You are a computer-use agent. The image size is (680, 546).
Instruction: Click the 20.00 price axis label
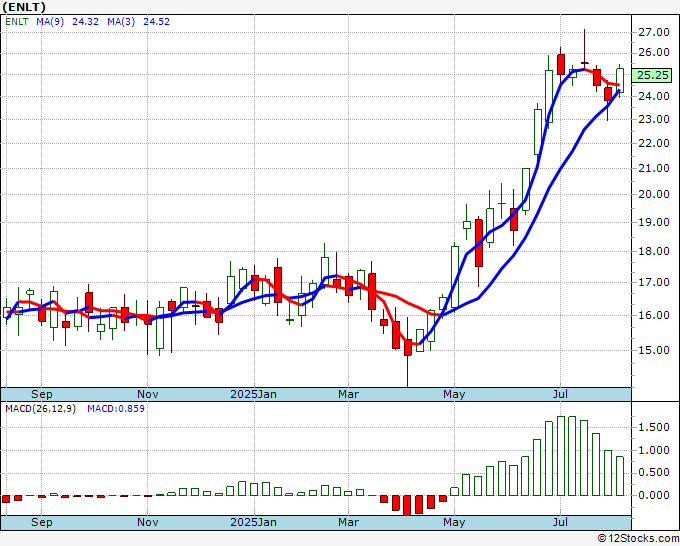(654, 194)
